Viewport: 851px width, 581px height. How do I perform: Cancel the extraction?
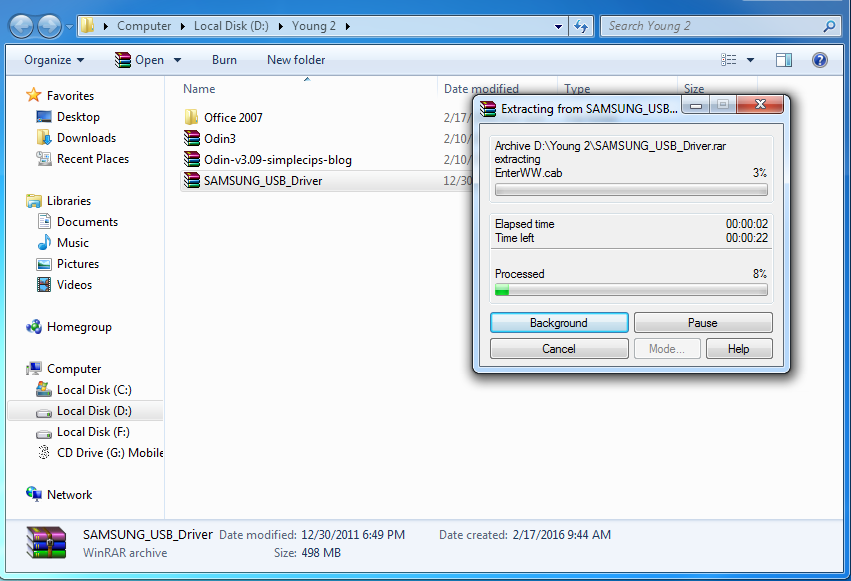pos(559,349)
